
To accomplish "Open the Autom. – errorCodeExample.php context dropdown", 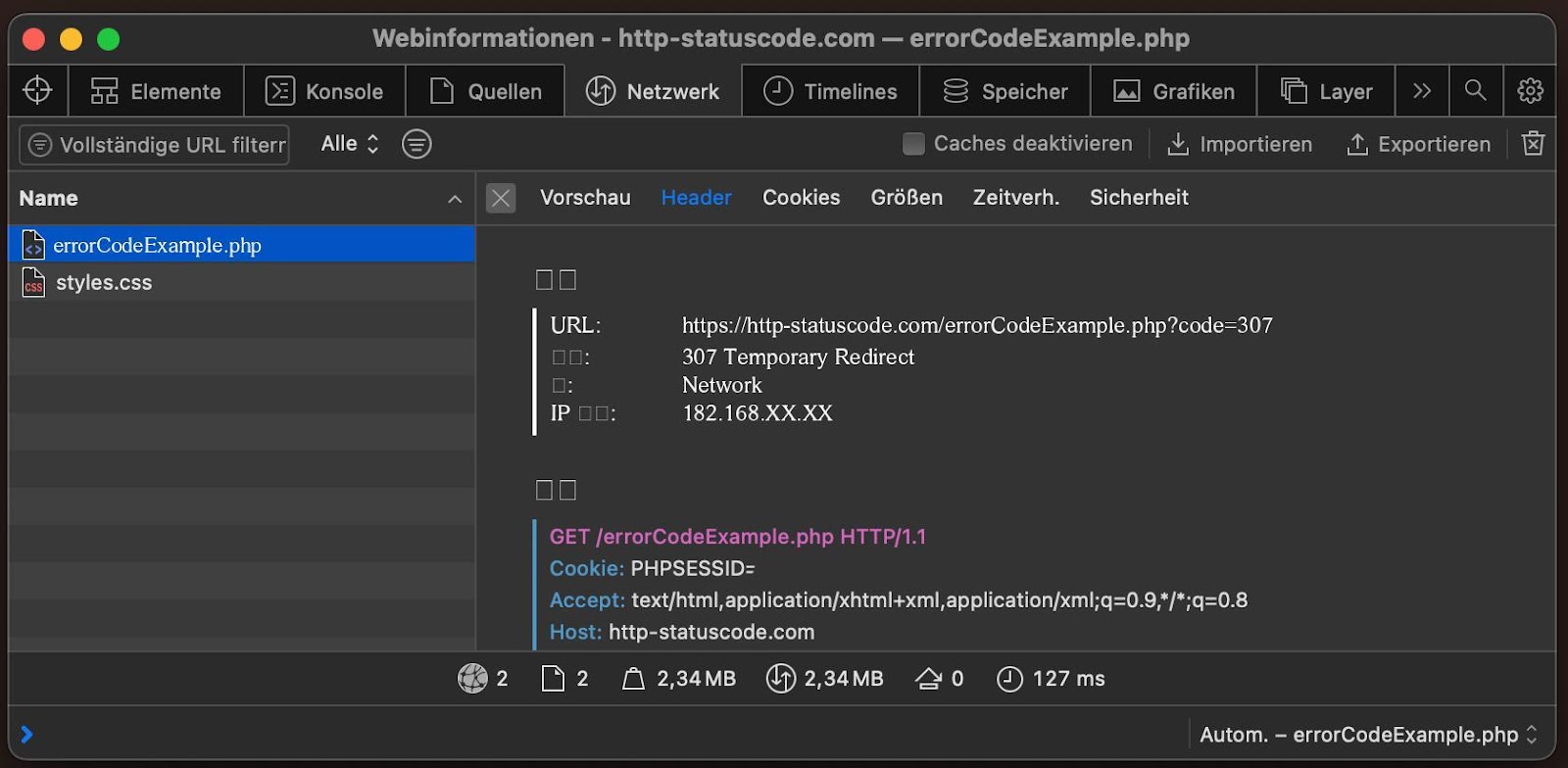I will [x=1368, y=735].
